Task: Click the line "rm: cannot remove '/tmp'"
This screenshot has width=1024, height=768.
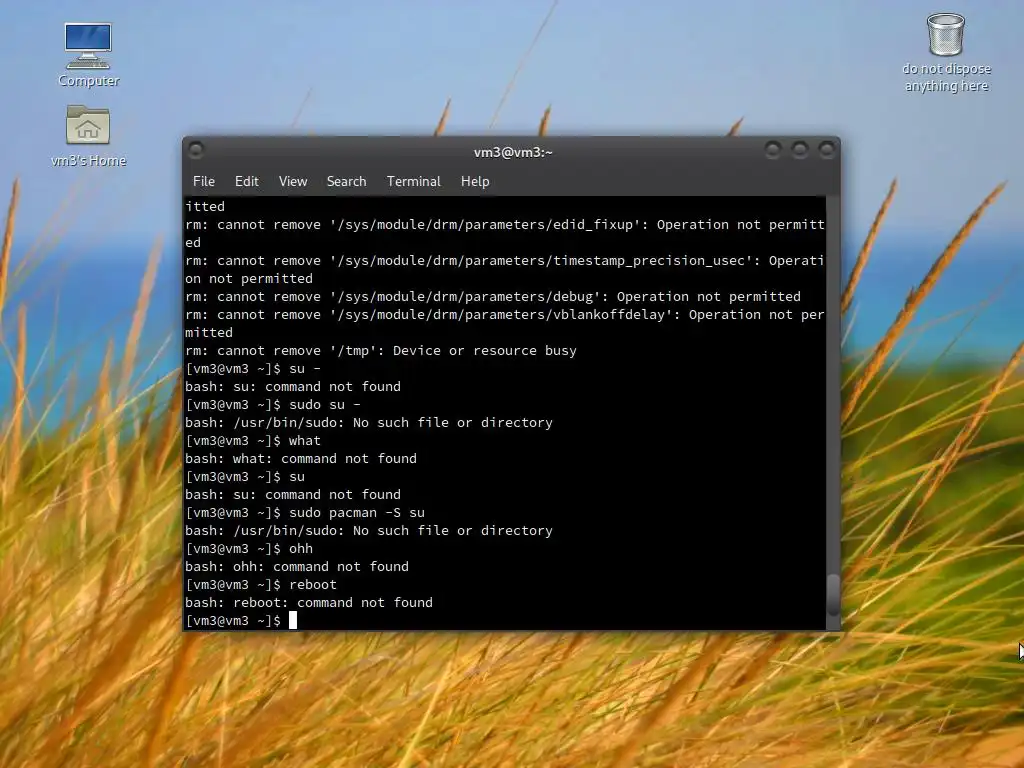Action: pyautogui.click(x=381, y=351)
